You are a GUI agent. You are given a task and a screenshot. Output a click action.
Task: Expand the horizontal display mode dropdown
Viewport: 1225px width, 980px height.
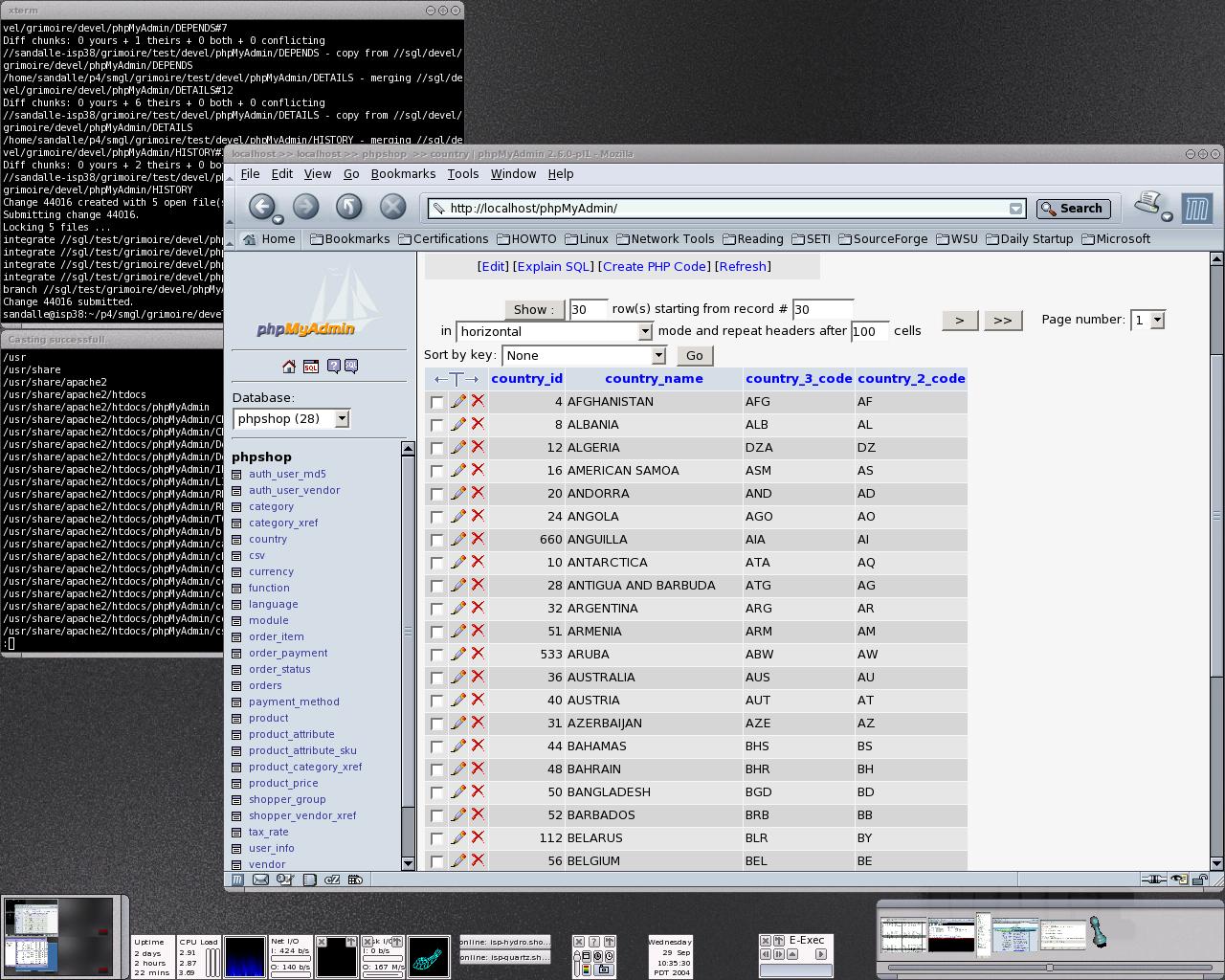(554, 332)
